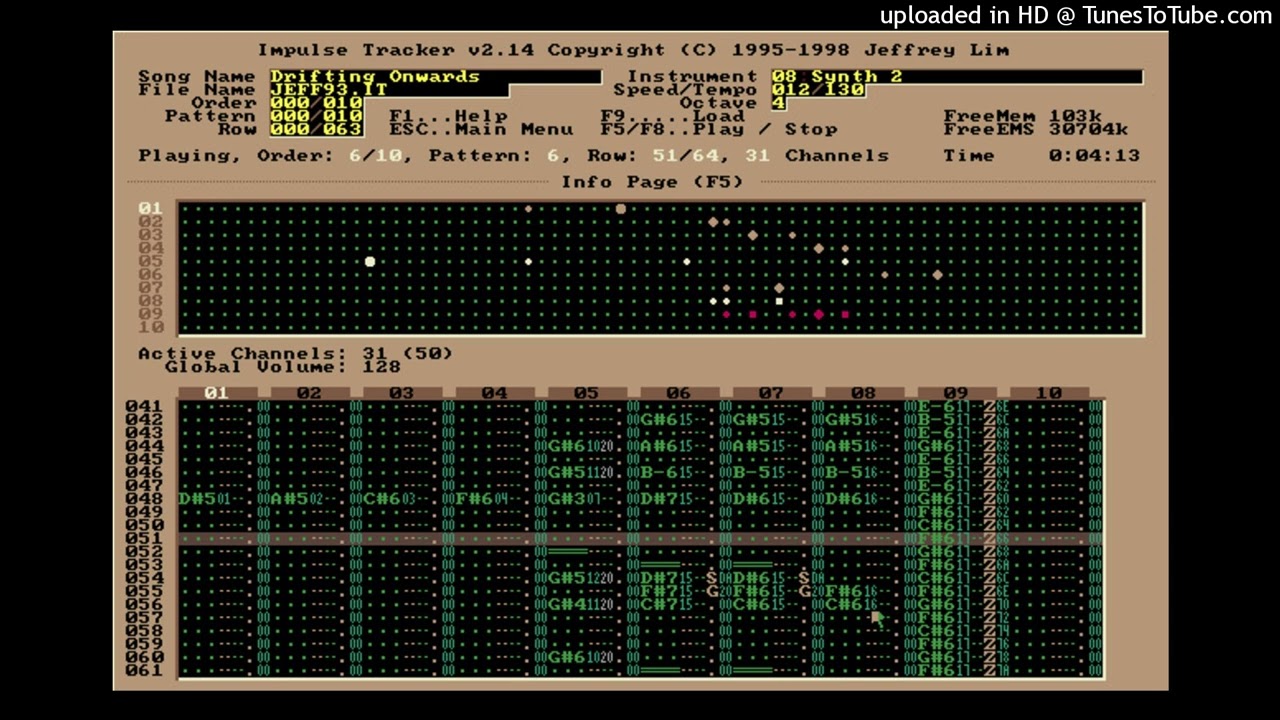Click highlighted row number 051
This screenshot has width=1280, height=720.
point(144,538)
